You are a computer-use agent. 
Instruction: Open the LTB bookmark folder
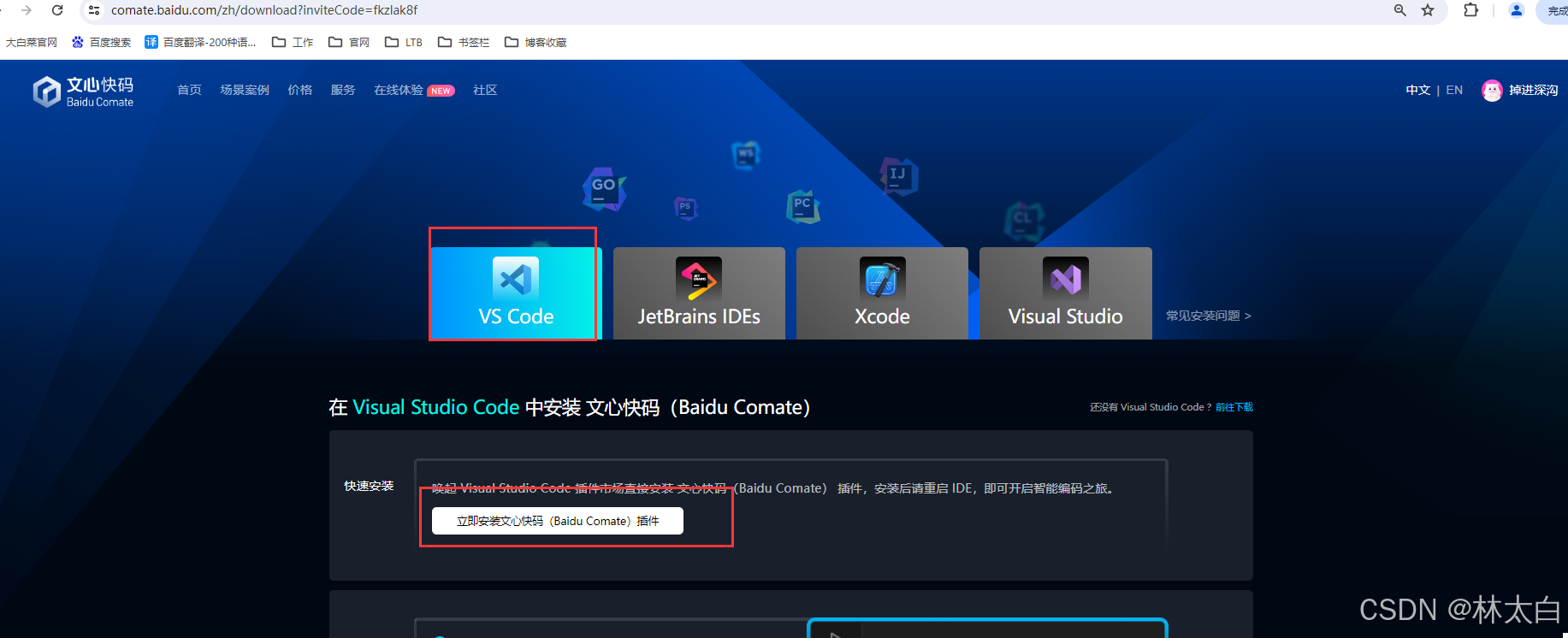pos(404,42)
